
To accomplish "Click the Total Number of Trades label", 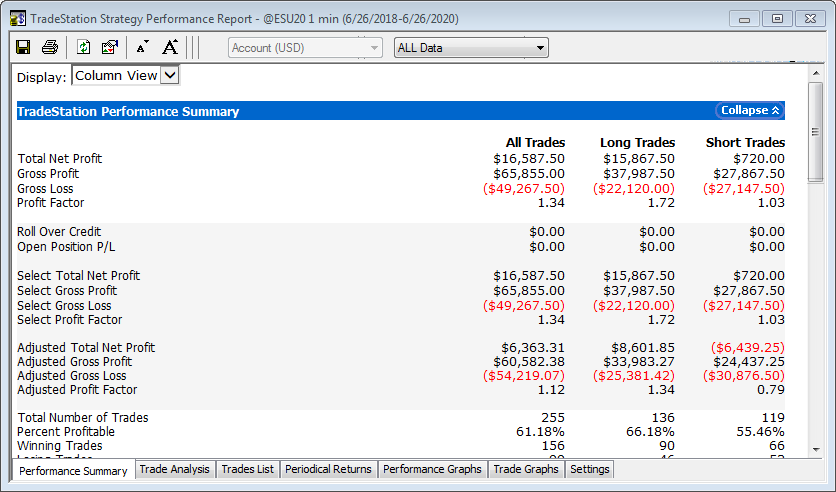I will pyautogui.click(x=83, y=417).
